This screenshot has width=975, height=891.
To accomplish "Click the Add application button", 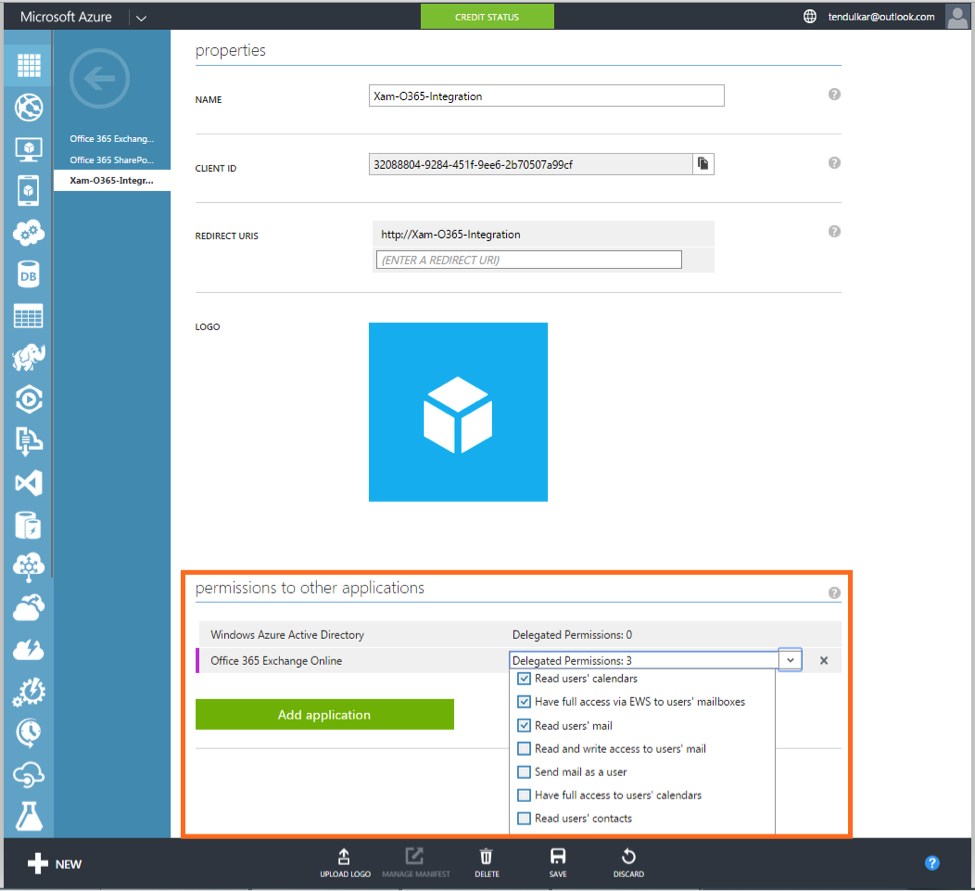I will pos(324,714).
